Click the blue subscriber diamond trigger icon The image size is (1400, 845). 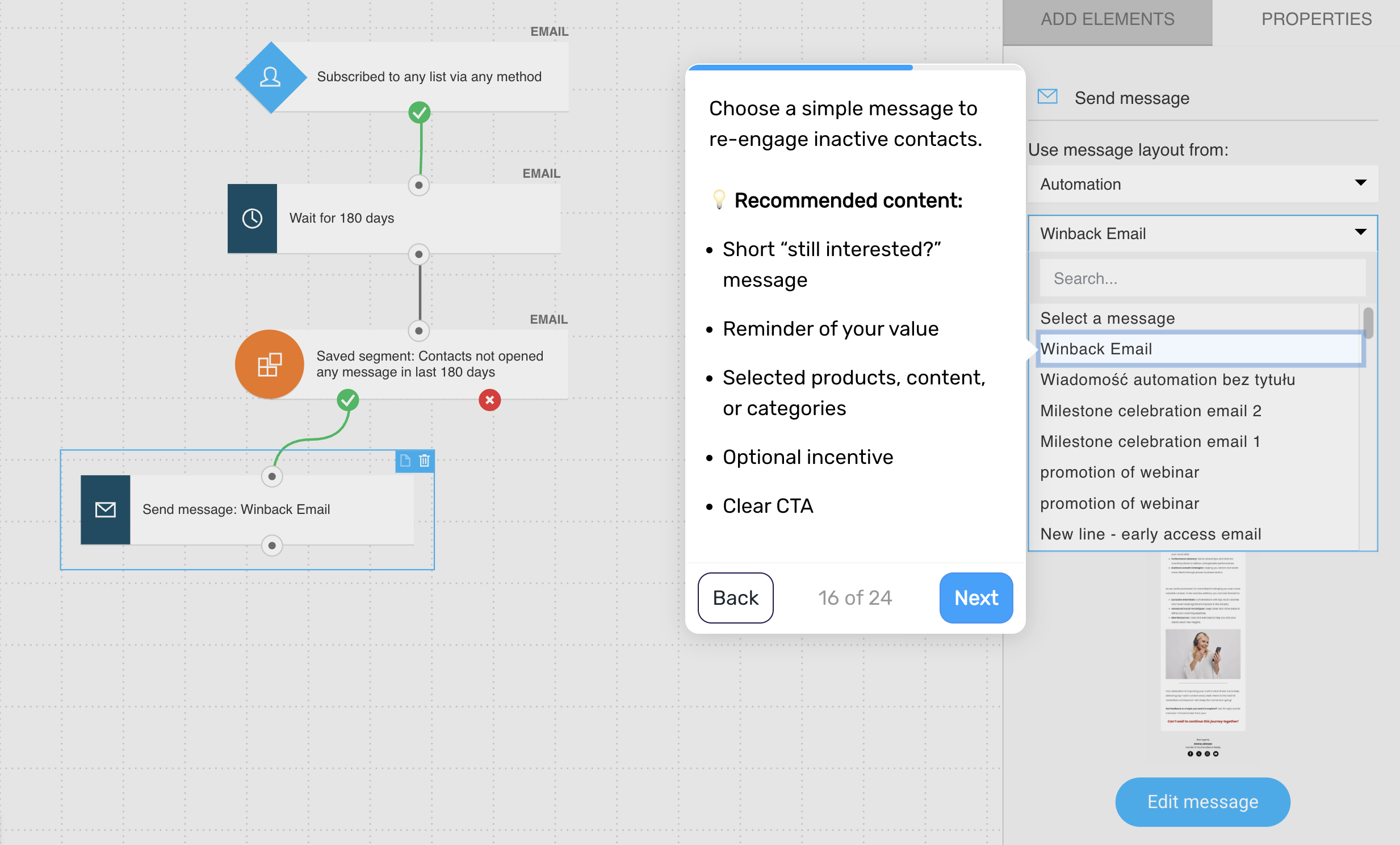[270, 77]
